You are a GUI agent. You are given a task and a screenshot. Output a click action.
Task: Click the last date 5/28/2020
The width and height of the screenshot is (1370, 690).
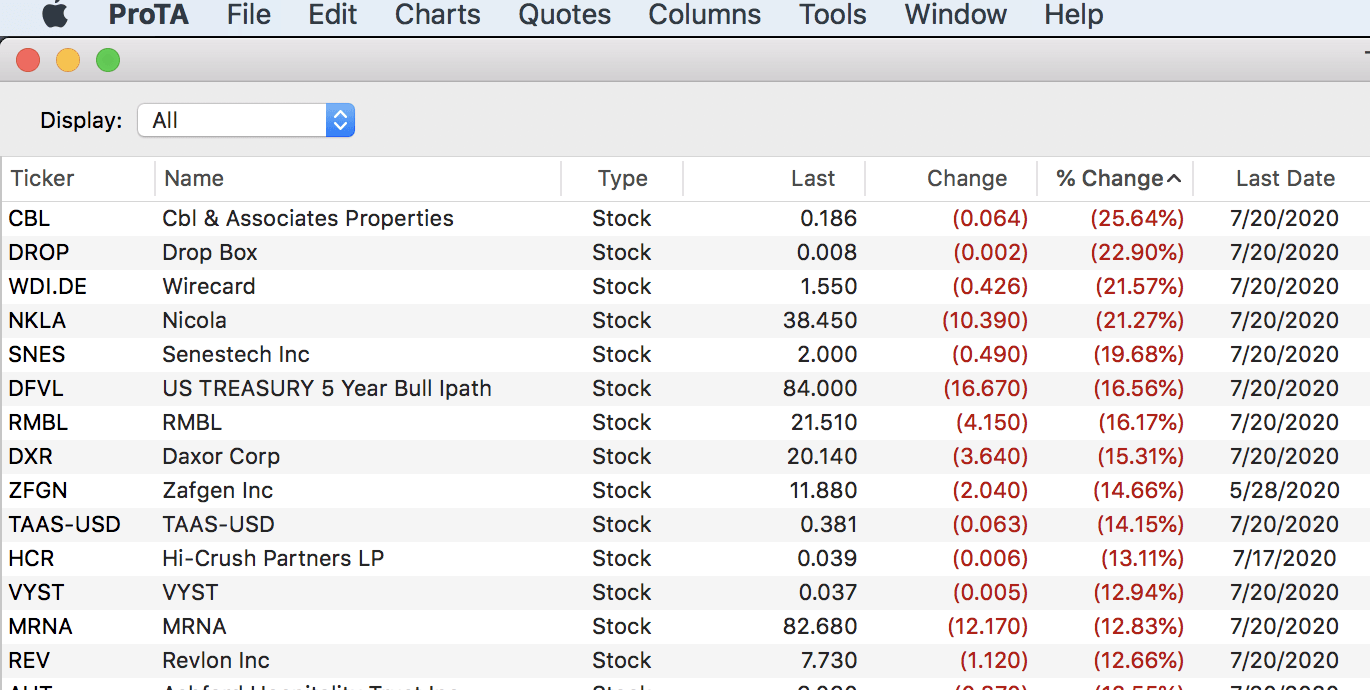coord(1285,490)
